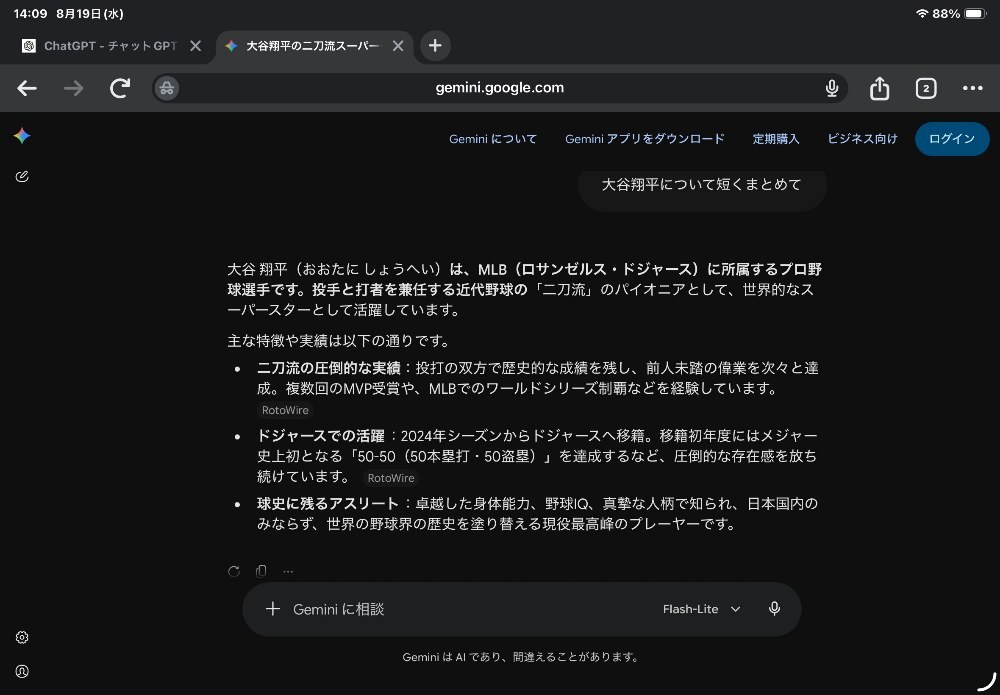Open the tab switcher showing 2 tabs
Viewport: 1000px width, 695px height.
click(x=926, y=88)
